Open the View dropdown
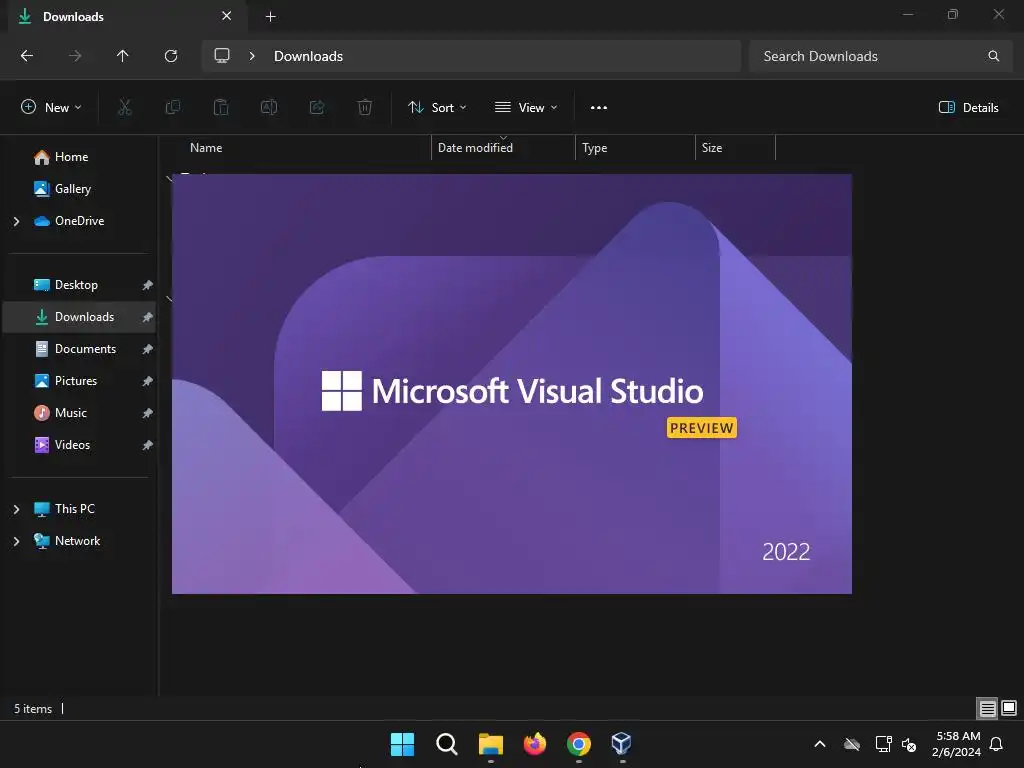This screenshot has height=768, width=1024. tap(526, 107)
